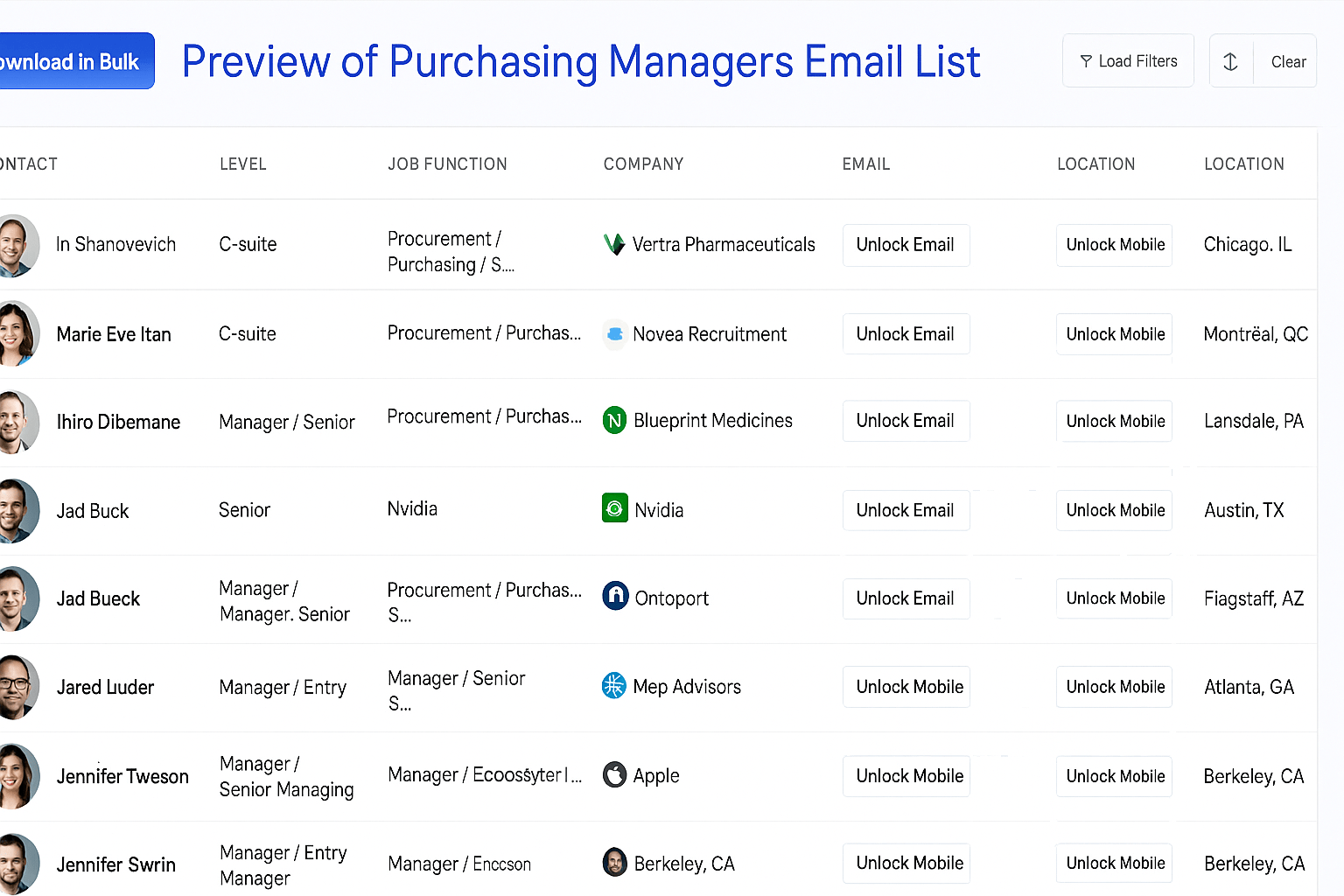Select the contact name Jennifer Tweson
This screenshot has height=896, width=1344.
coord(122,776)
